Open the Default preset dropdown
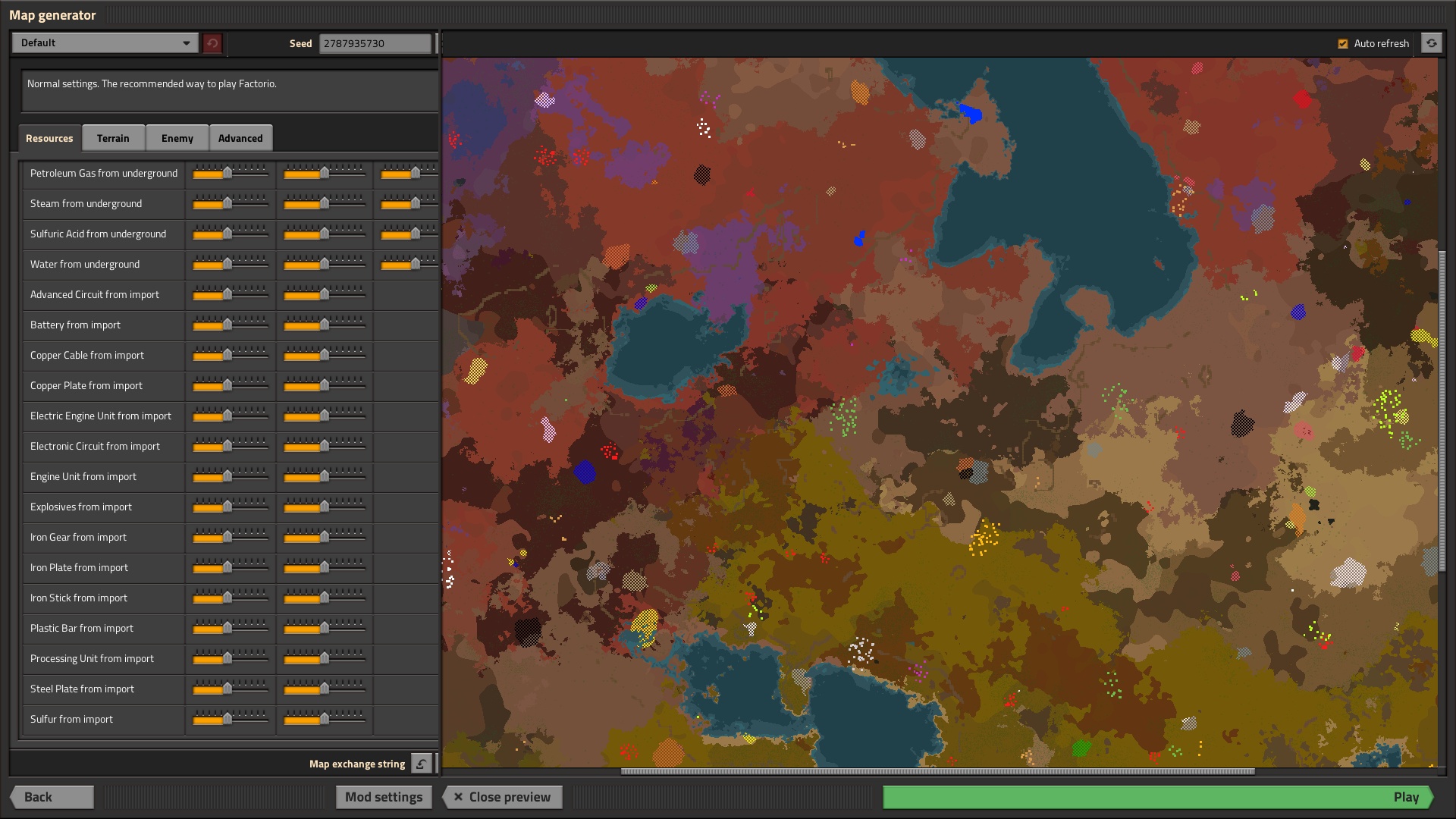The width and height of the screenshot is (1456, 819). (x=105, y=43)
